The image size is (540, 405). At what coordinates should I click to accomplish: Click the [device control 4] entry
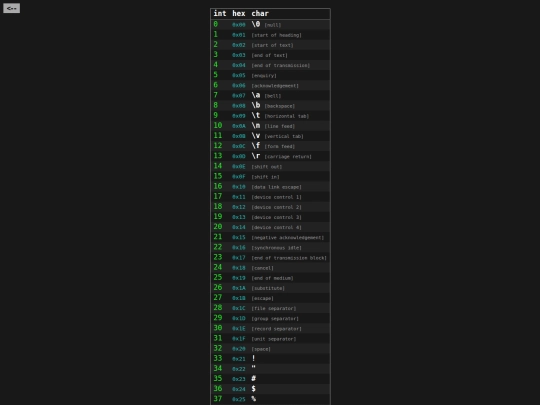pos(277,227)
